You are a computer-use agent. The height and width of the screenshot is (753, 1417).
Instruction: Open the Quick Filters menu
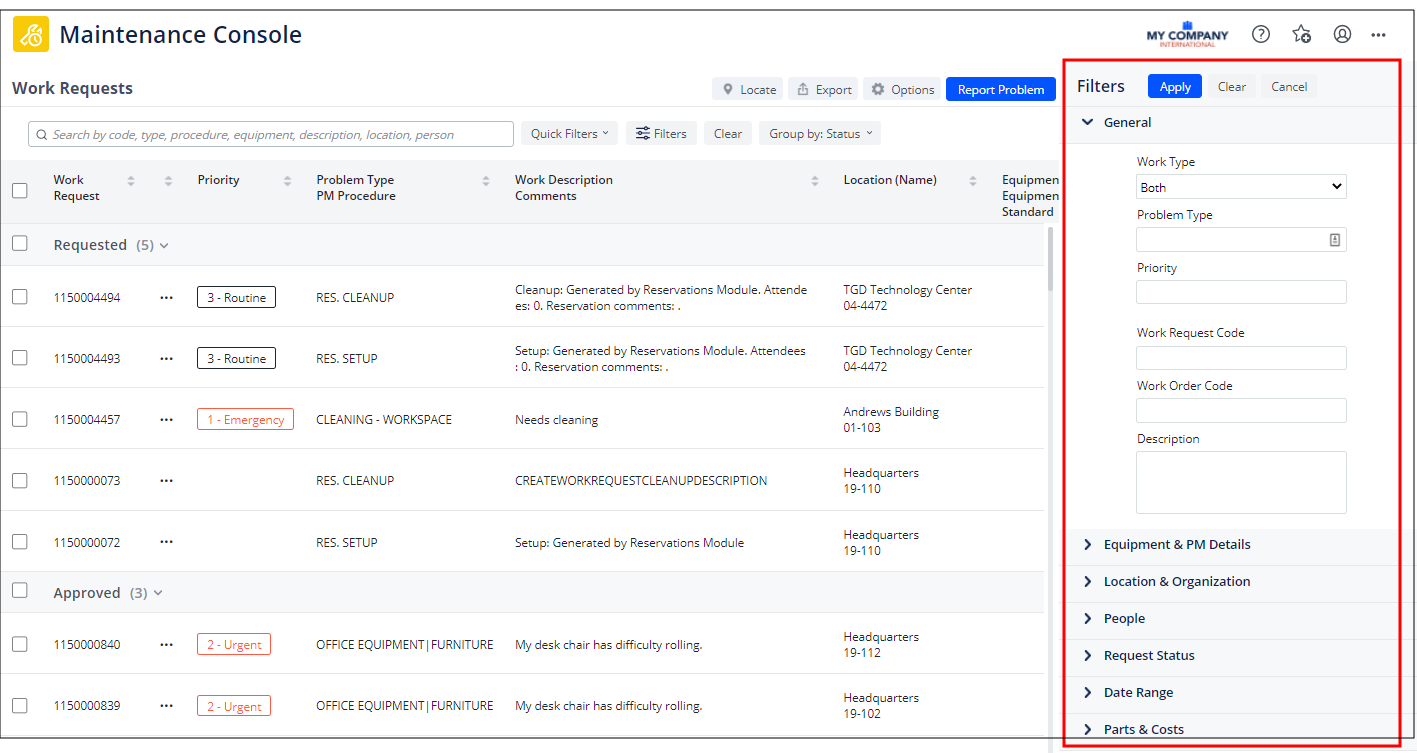(569, 132)
